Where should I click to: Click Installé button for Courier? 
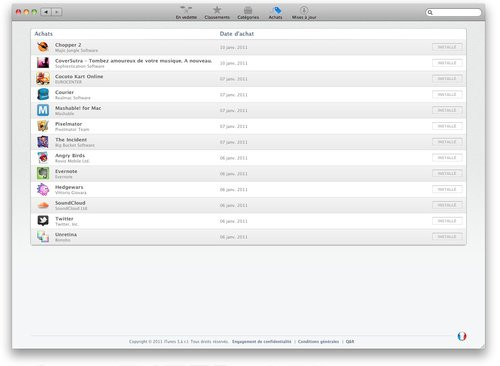point(447,95)
